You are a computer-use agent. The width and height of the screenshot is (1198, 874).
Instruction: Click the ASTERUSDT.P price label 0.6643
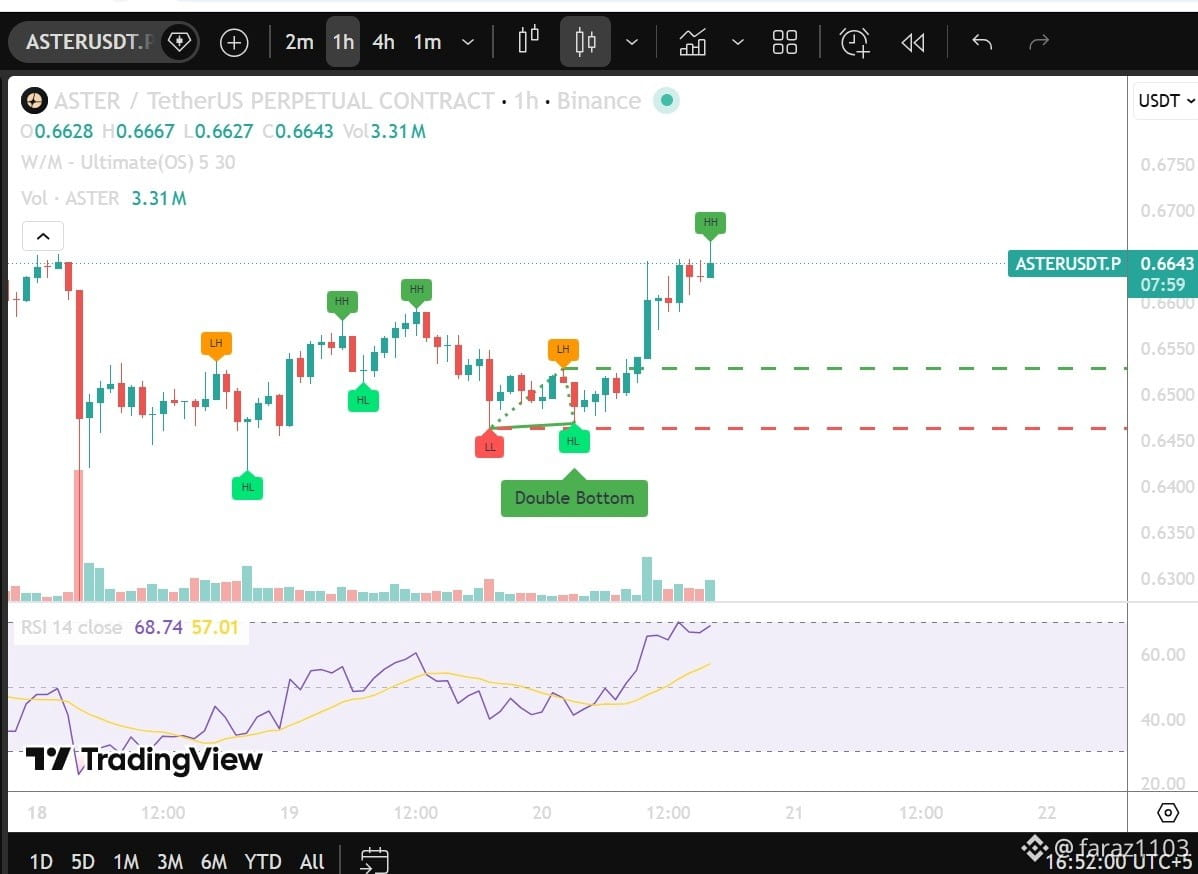[x=1101, y=264]
